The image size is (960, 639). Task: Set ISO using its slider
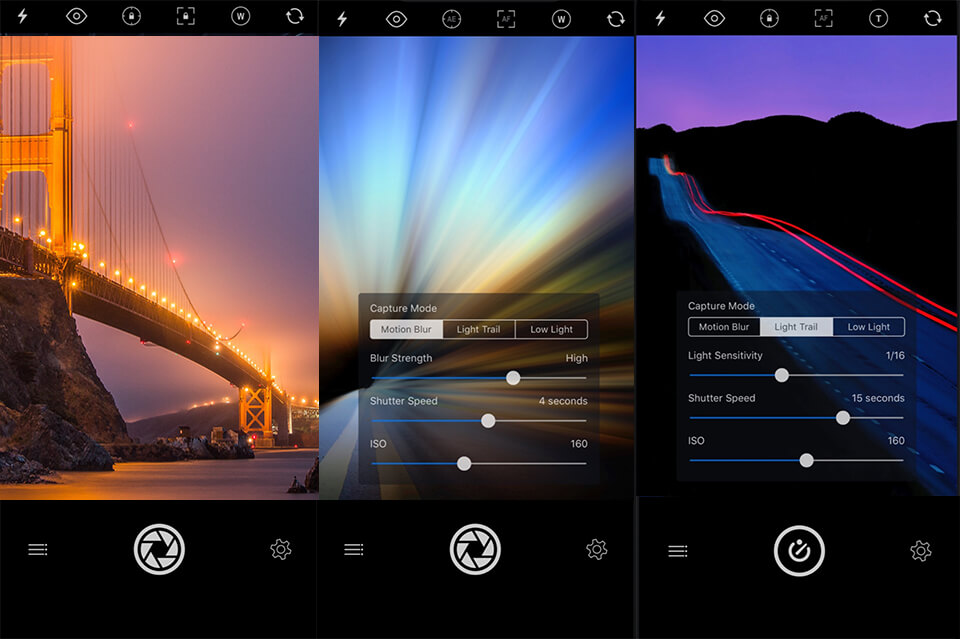463,463
